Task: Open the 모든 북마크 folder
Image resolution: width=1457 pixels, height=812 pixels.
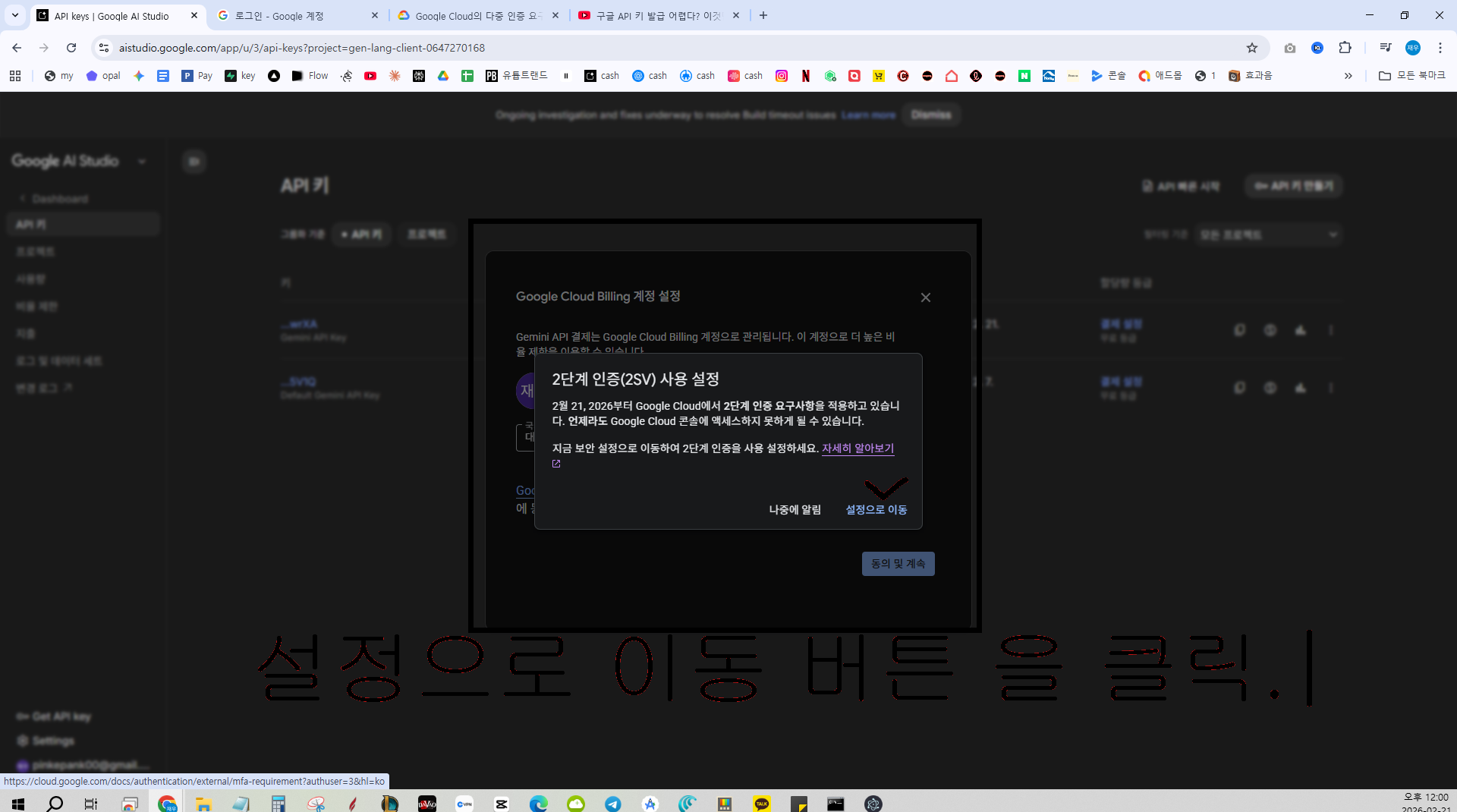Action: [1412, 76]
